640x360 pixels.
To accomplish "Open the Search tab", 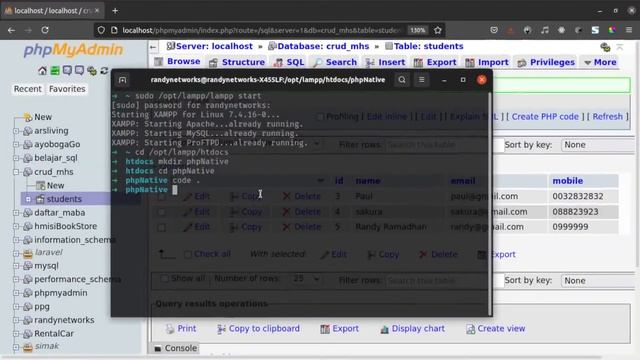I will (336, 62).
